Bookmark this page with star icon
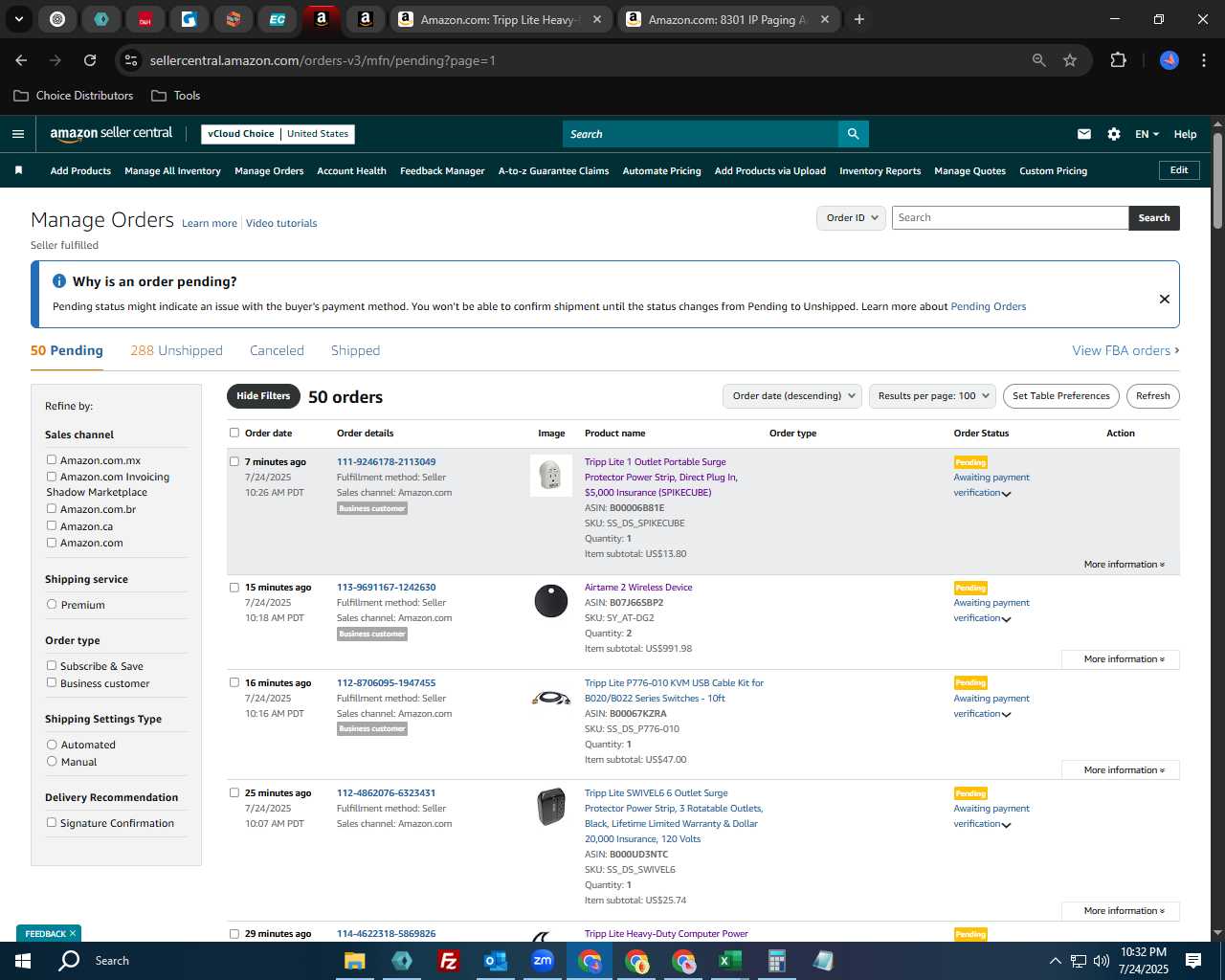The width and height of the screenshot is (1225, 980). pos(1070,60)
